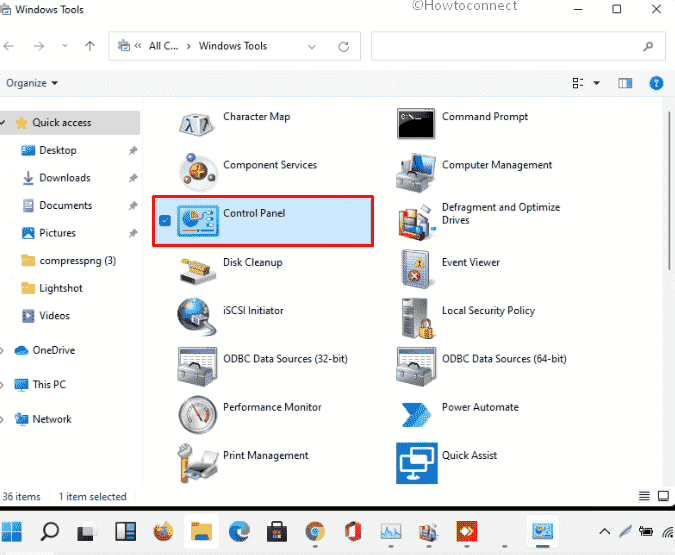
Task: Show hidden system tray icons chevron
Action: [x=604, y=531]
